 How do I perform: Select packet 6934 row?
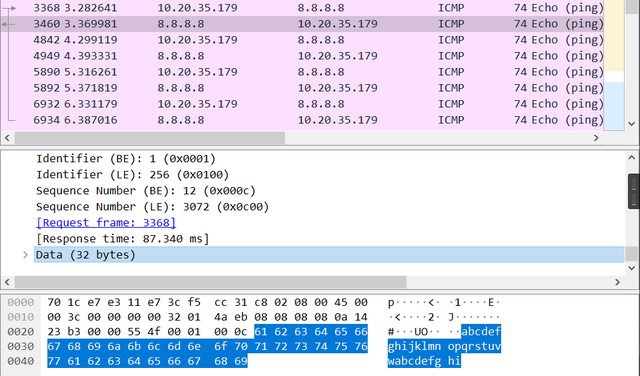[302, 120]
